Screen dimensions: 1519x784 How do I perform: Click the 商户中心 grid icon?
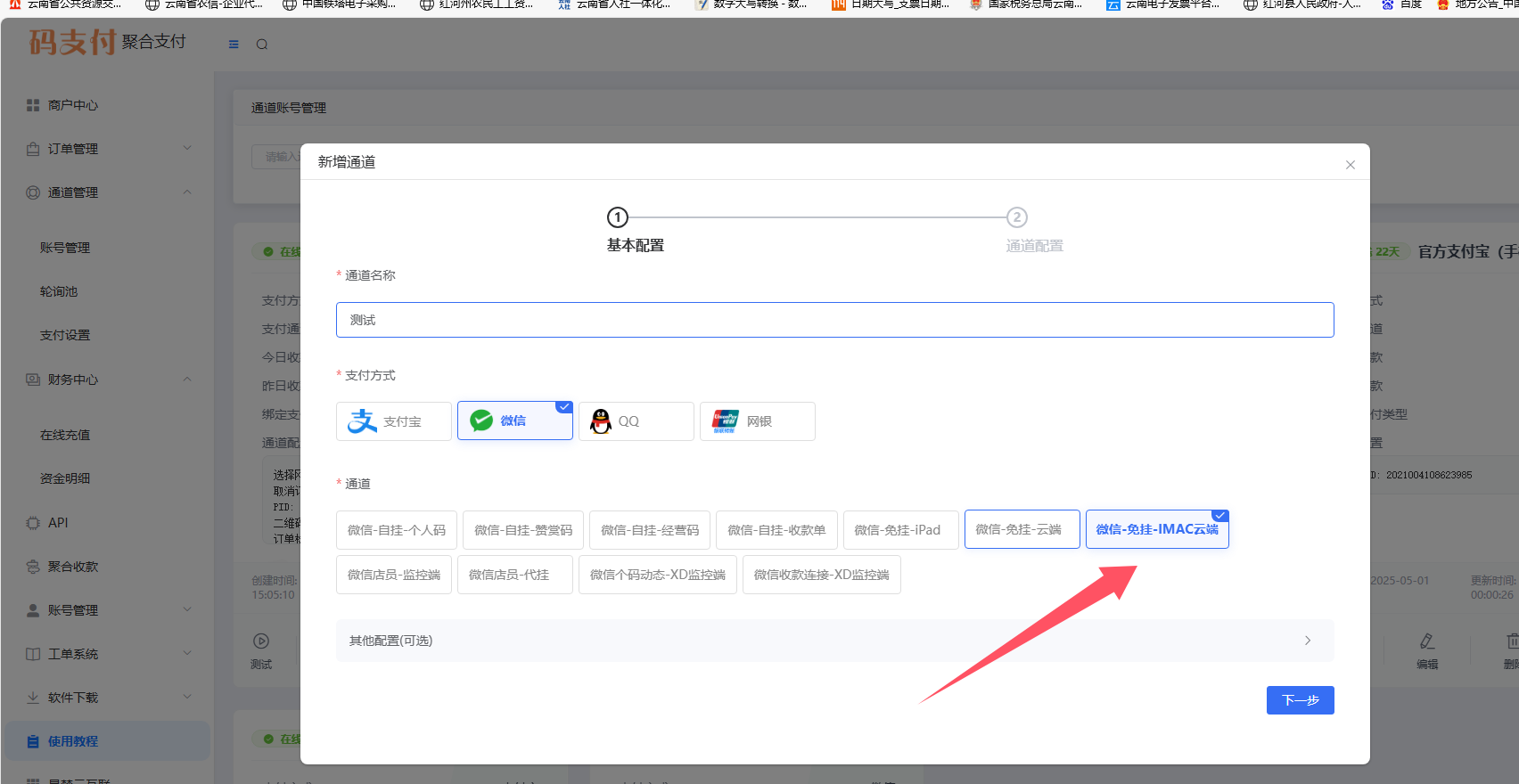pyautogui.click(x=33, y=105)
